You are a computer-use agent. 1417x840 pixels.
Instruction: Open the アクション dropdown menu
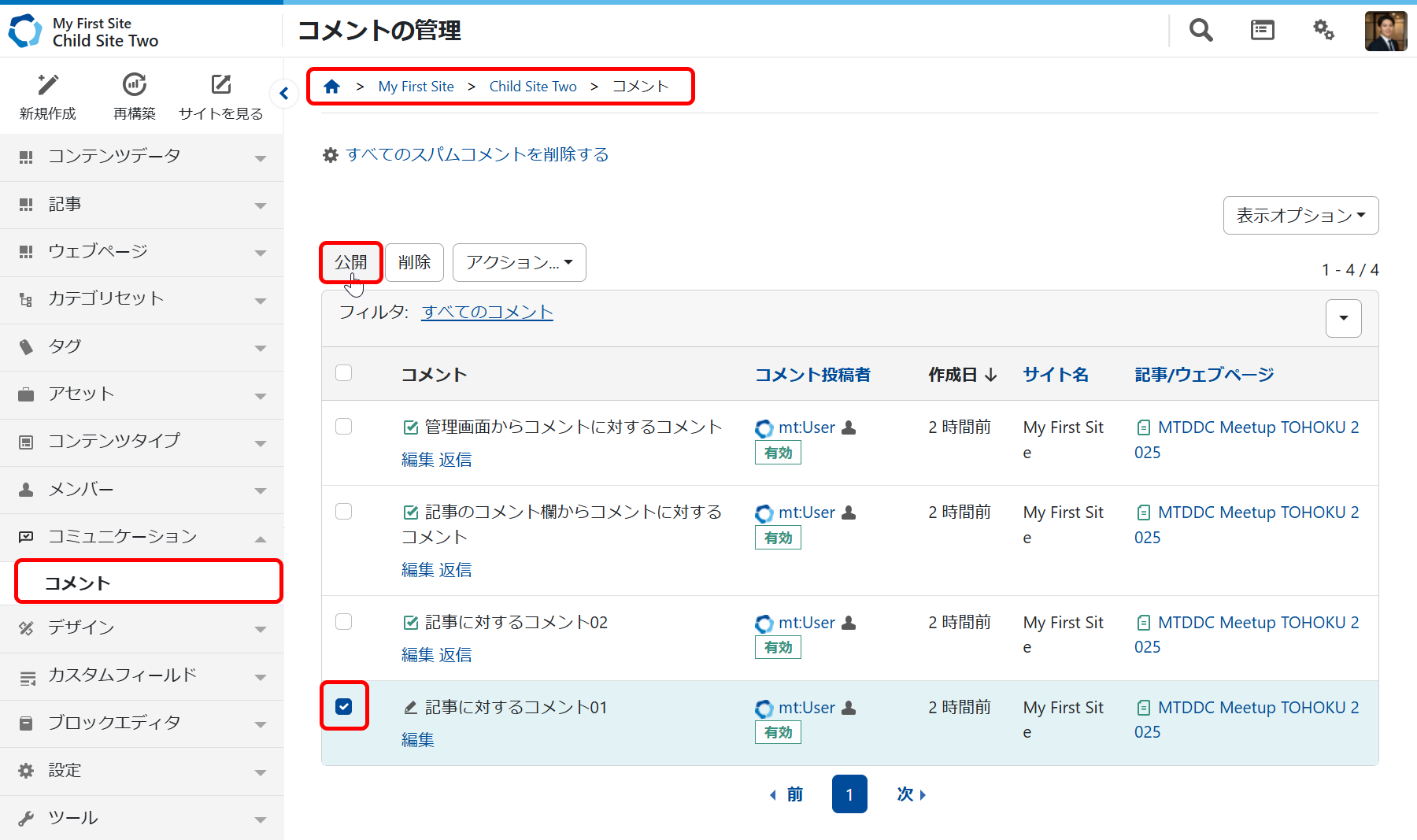519,262
